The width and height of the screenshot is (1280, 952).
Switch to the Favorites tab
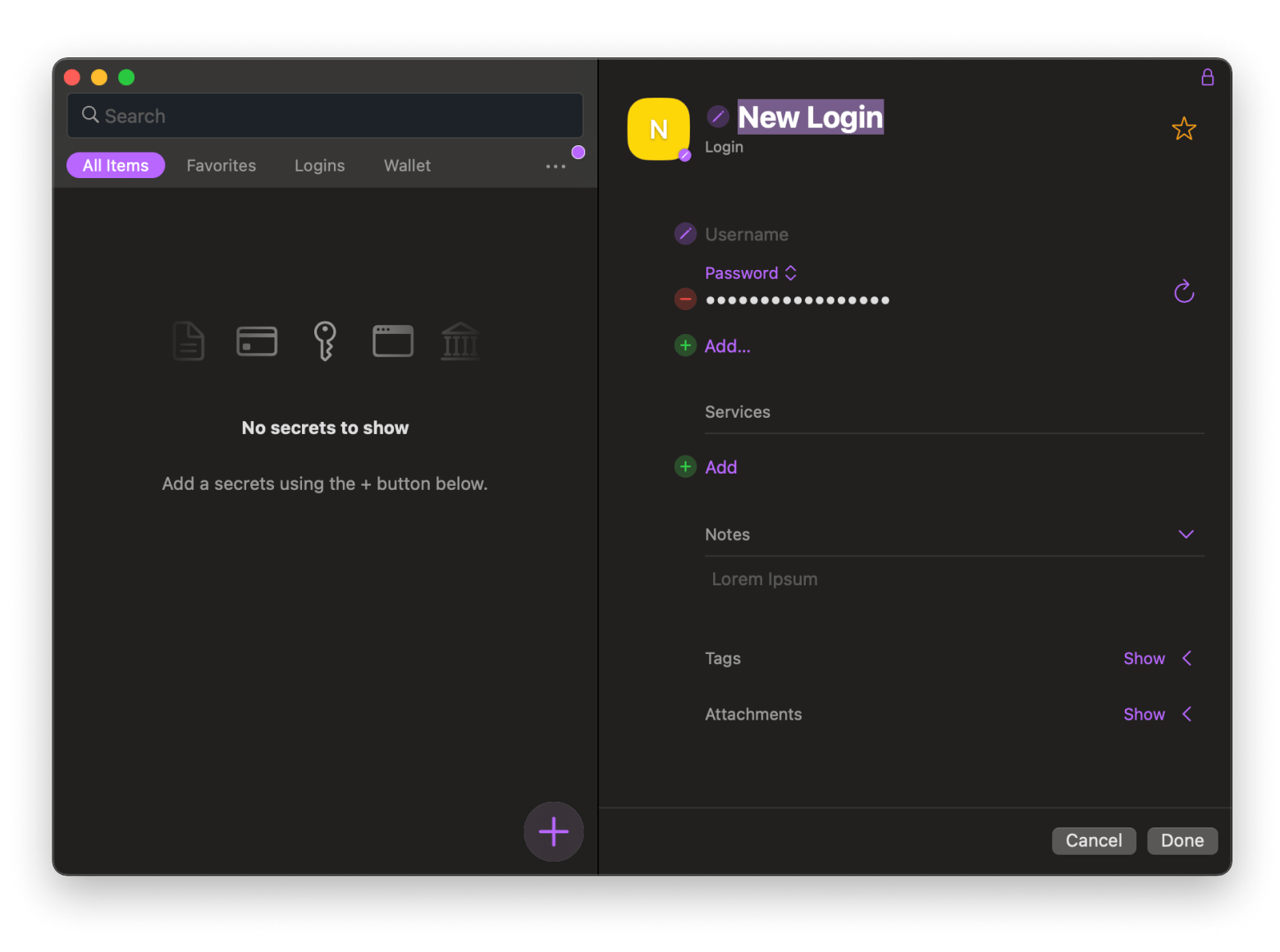(221, 166)
